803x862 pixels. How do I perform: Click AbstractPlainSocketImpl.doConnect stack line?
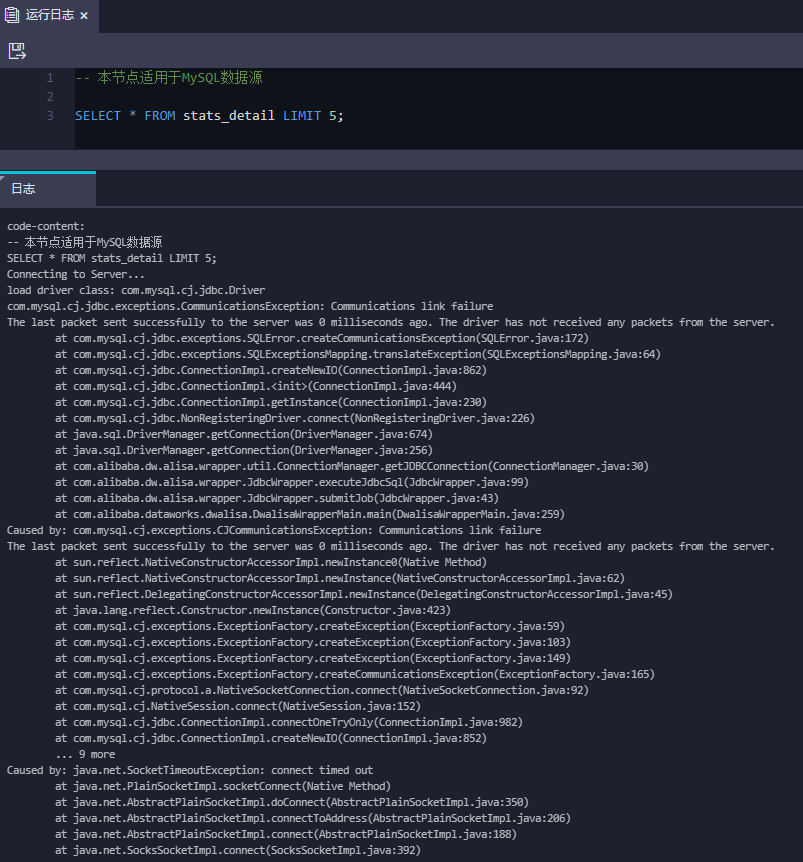292,802
